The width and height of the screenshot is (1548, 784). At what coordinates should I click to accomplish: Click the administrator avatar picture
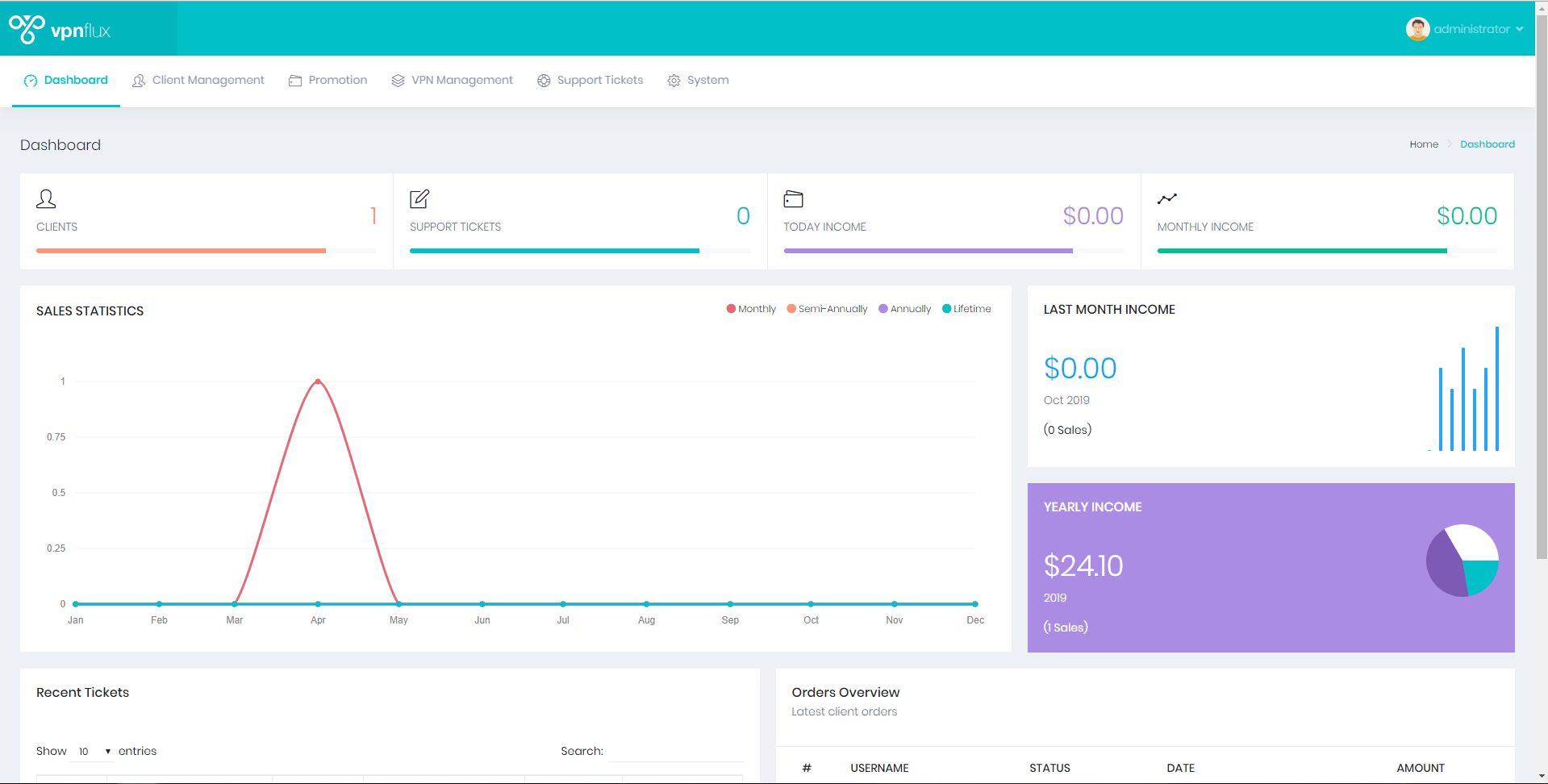(x=1417, y=29)
